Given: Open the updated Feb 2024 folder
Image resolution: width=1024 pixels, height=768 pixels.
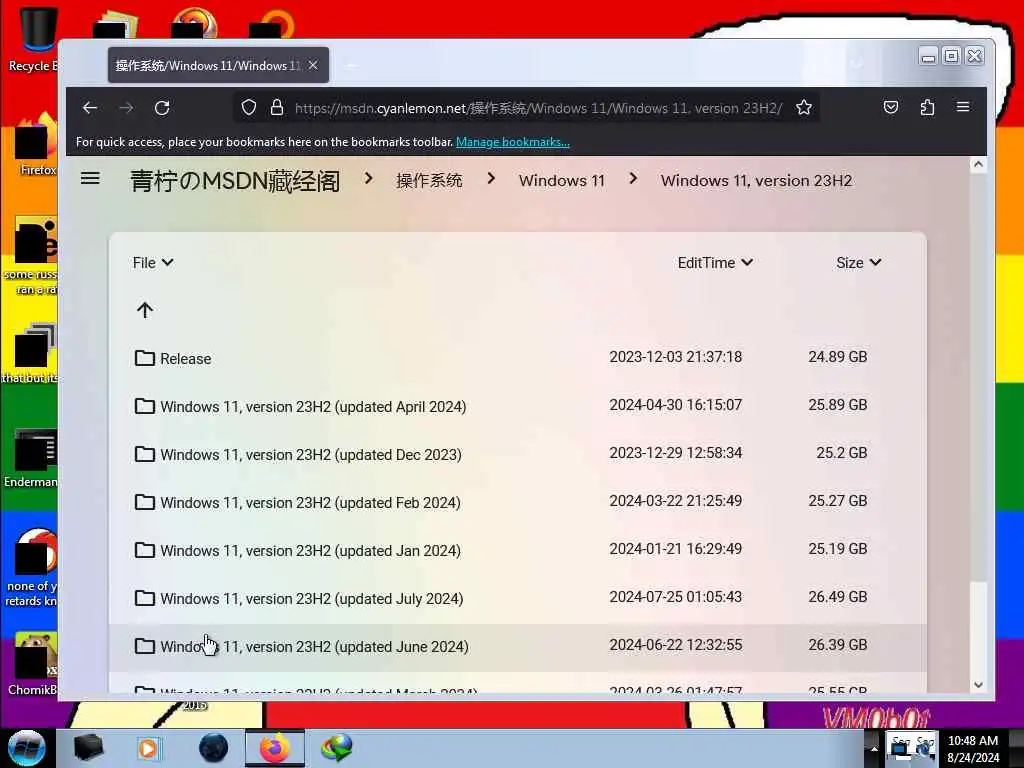Looking at the screenshot, I should coord(310,503).
